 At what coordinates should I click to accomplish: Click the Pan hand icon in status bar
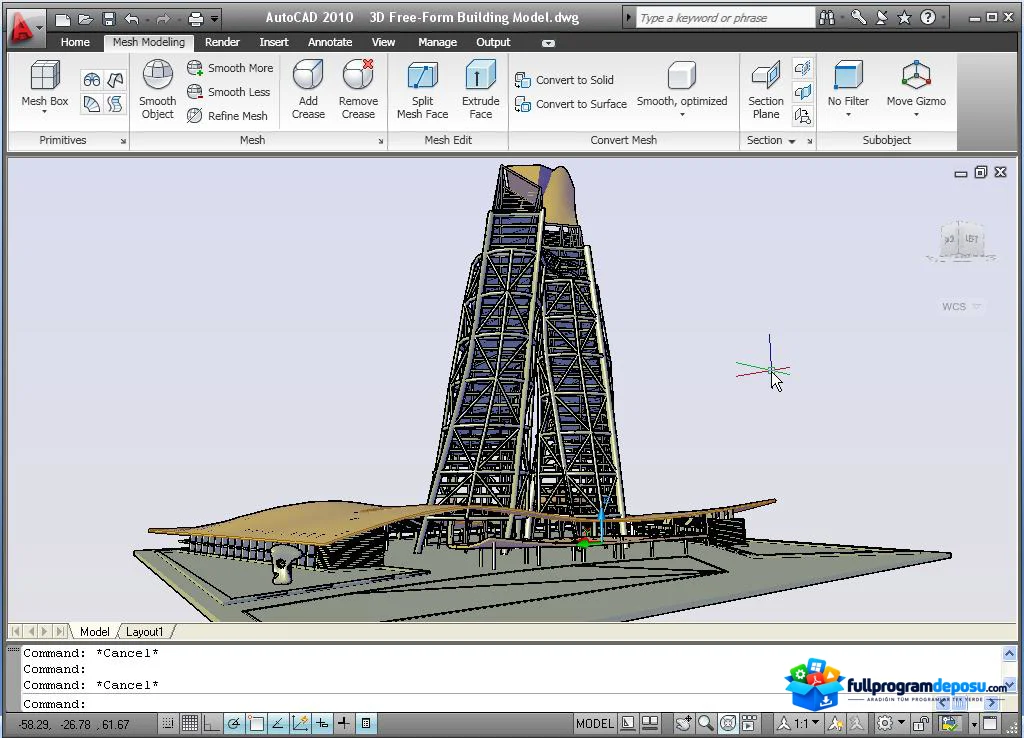point(683,723)
